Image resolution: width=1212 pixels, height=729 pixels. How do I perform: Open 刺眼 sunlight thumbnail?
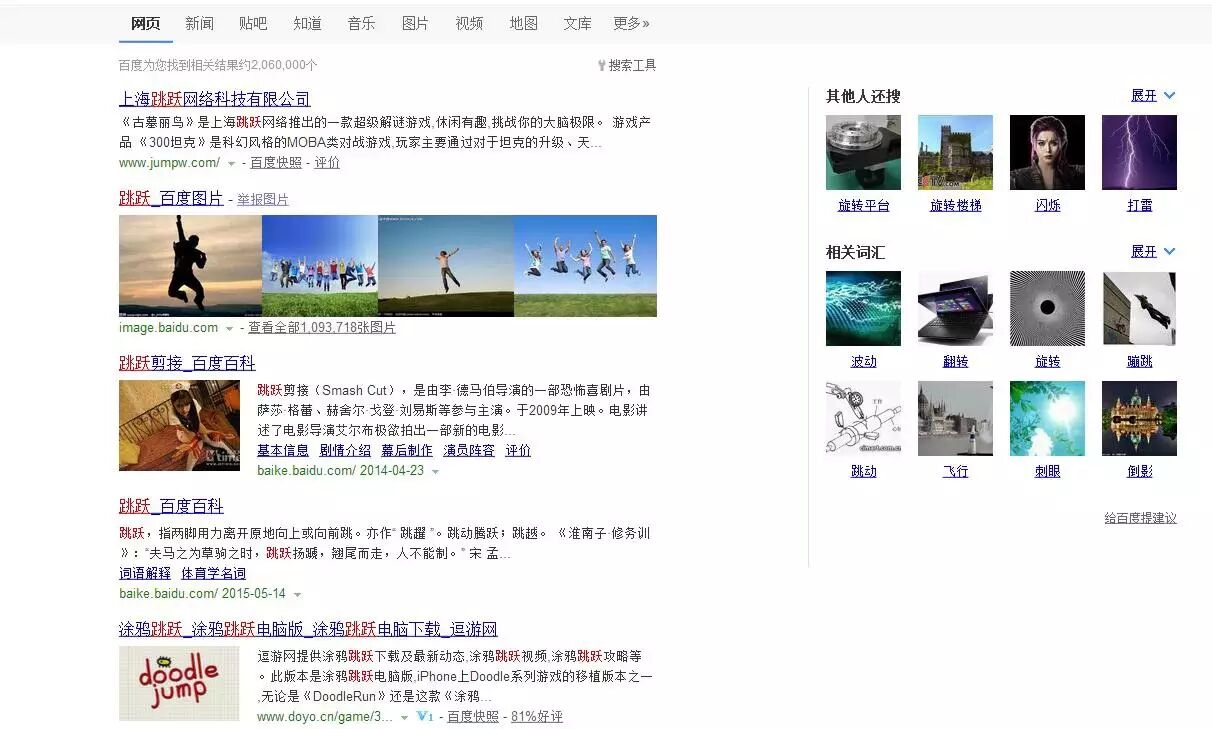[1047, 418]
